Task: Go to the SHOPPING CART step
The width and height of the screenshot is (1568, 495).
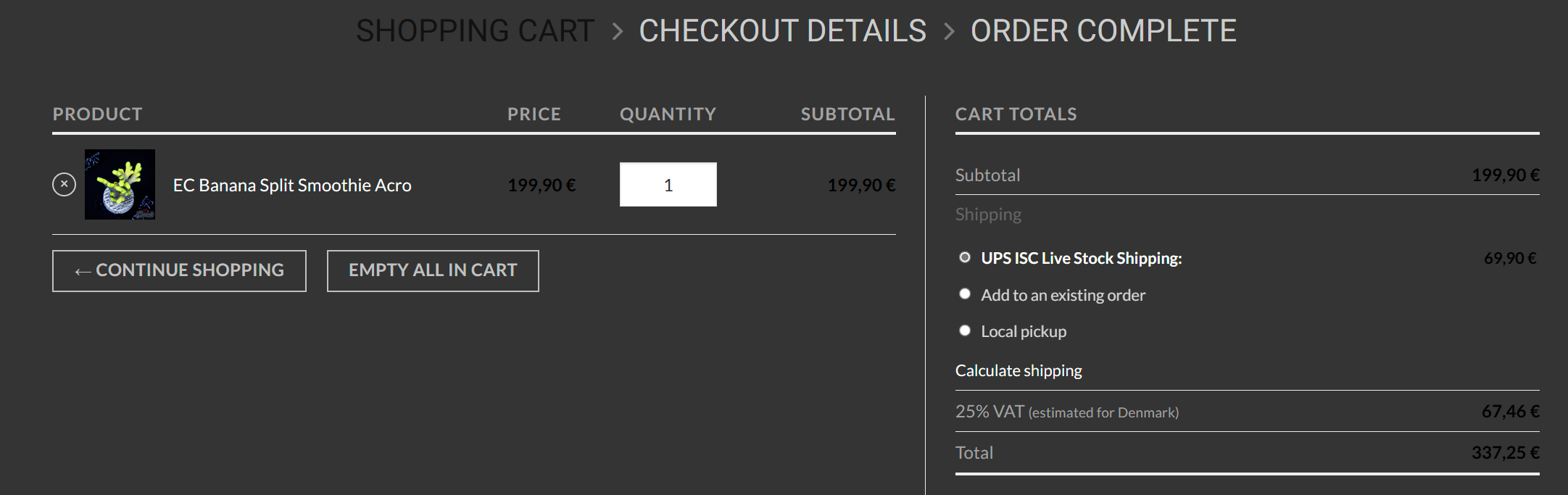Action: 475,31
